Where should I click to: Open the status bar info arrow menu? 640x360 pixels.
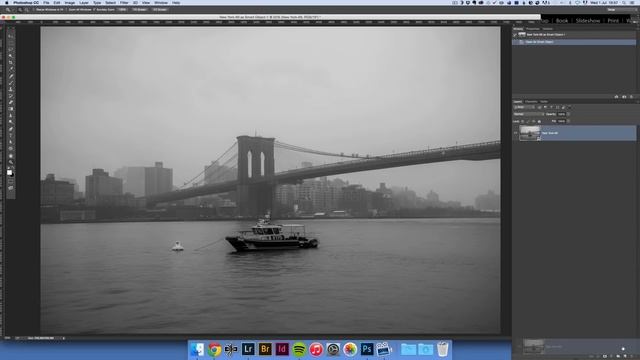point(64,338)
